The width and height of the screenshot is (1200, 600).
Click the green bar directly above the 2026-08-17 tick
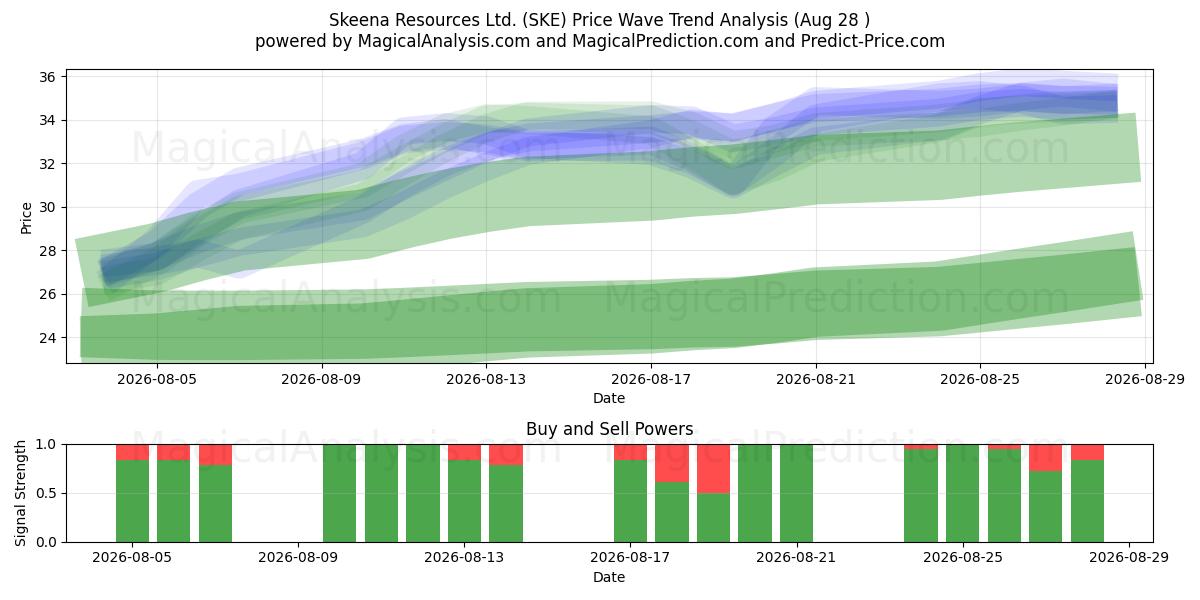point(631,501)
